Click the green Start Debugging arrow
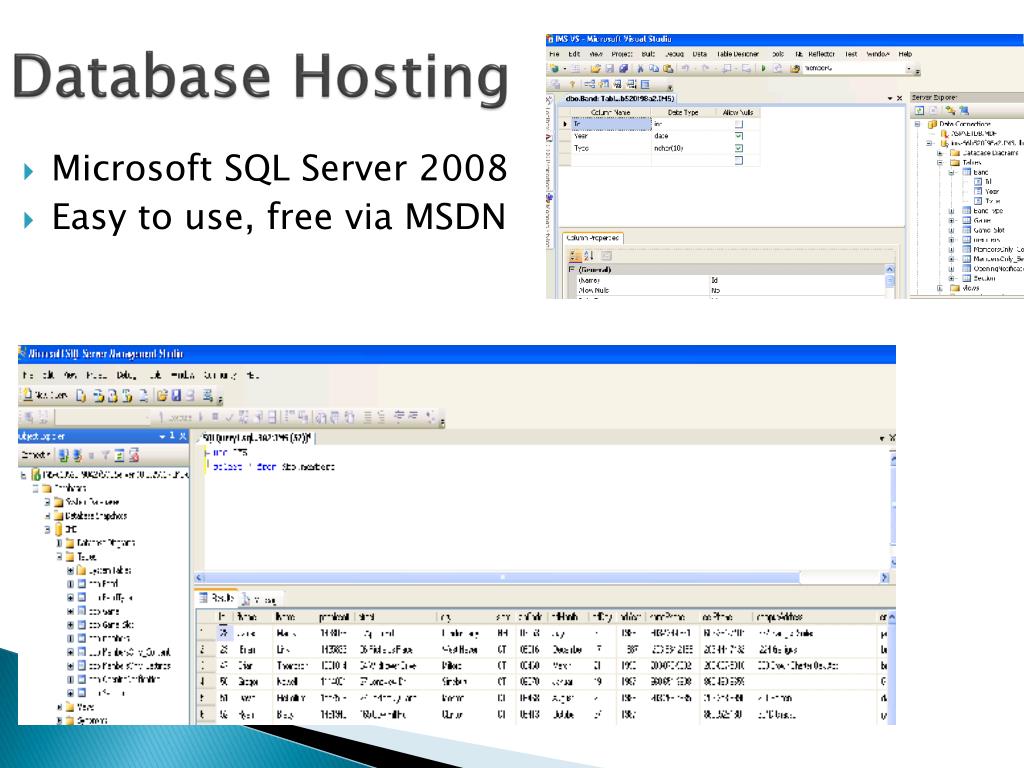The height and width of the screenshot is (768, 1024). tap(763, 69)
